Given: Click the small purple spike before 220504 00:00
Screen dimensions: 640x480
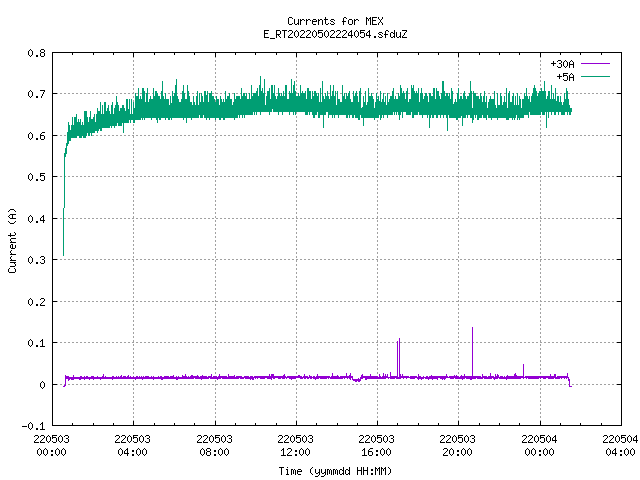Looking at the screenshot, I should (524, 371).
